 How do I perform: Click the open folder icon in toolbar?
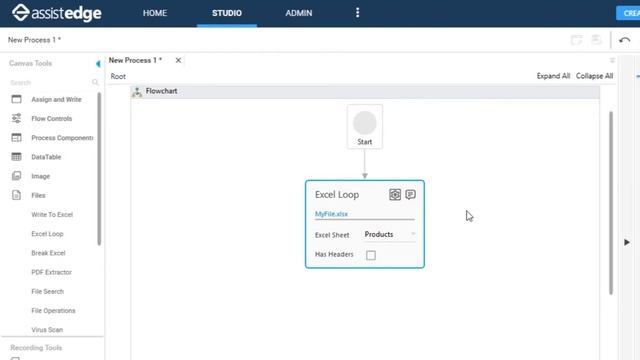(x=576, y=40)
